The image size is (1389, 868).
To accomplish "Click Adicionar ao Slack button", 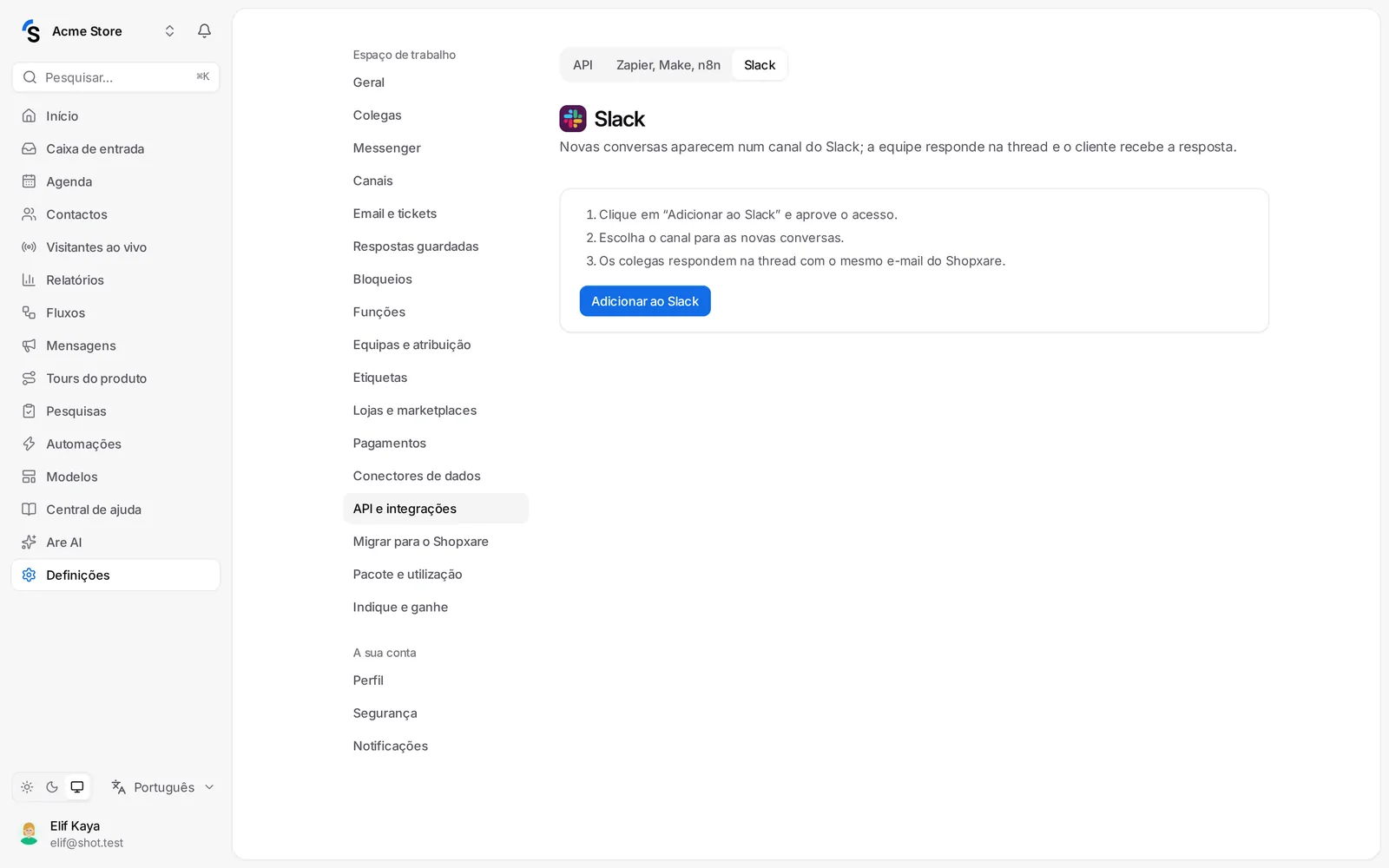I will click(645, 301).
